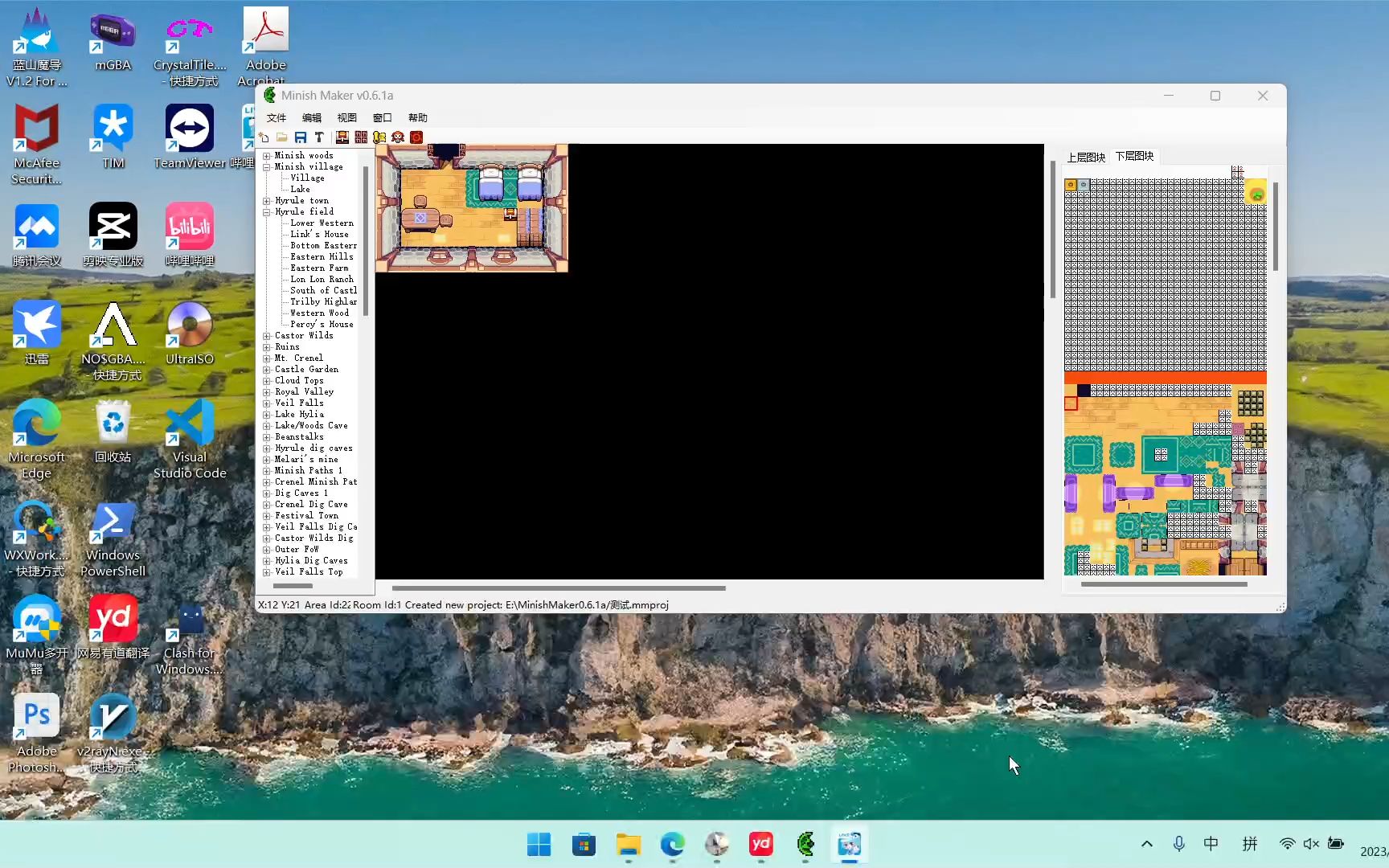Viewport: 1389px width, 868px height.
Task: Expand the Minish woods tree node
Action: [267, 156]
